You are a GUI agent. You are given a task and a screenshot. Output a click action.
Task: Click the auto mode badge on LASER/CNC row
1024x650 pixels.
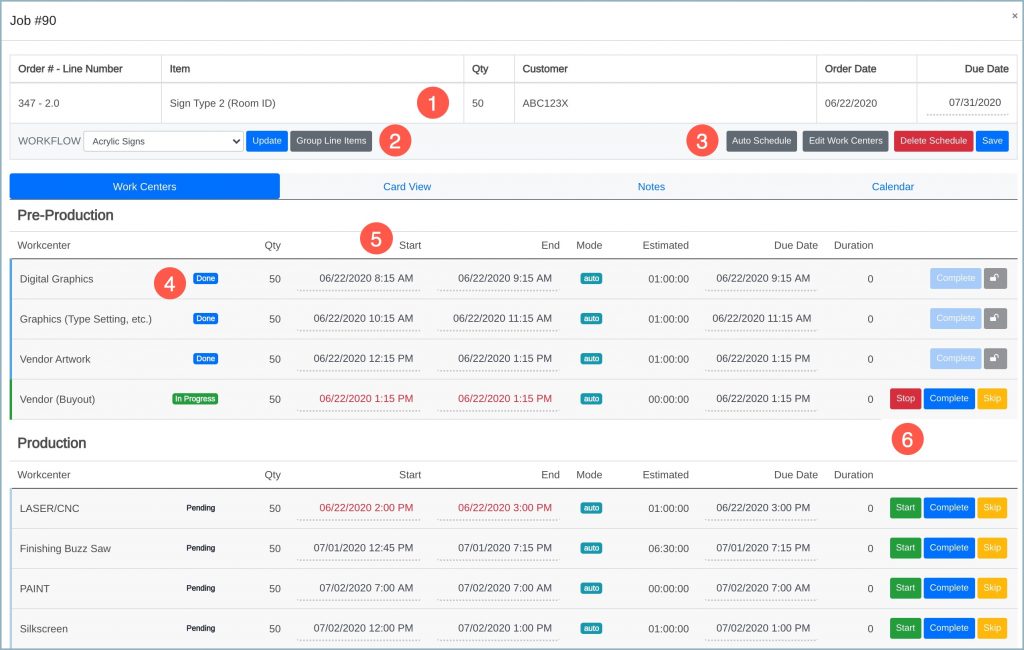point(589,507)
